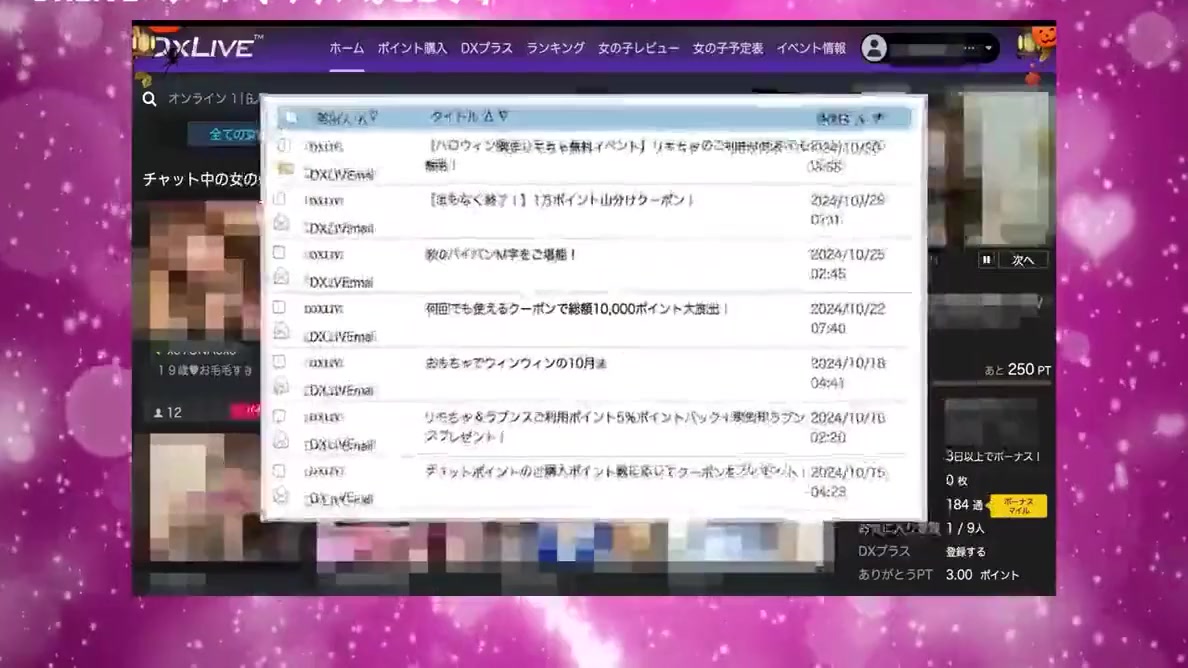
Task: Check the box for the 2024/10/16 message
Action: (280, 416)
